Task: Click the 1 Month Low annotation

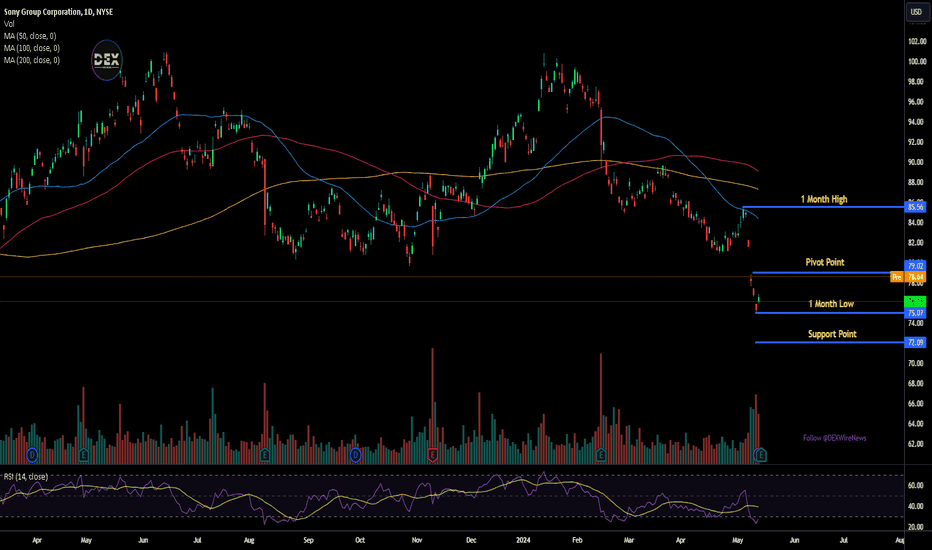Action: [x=831, y=304]
